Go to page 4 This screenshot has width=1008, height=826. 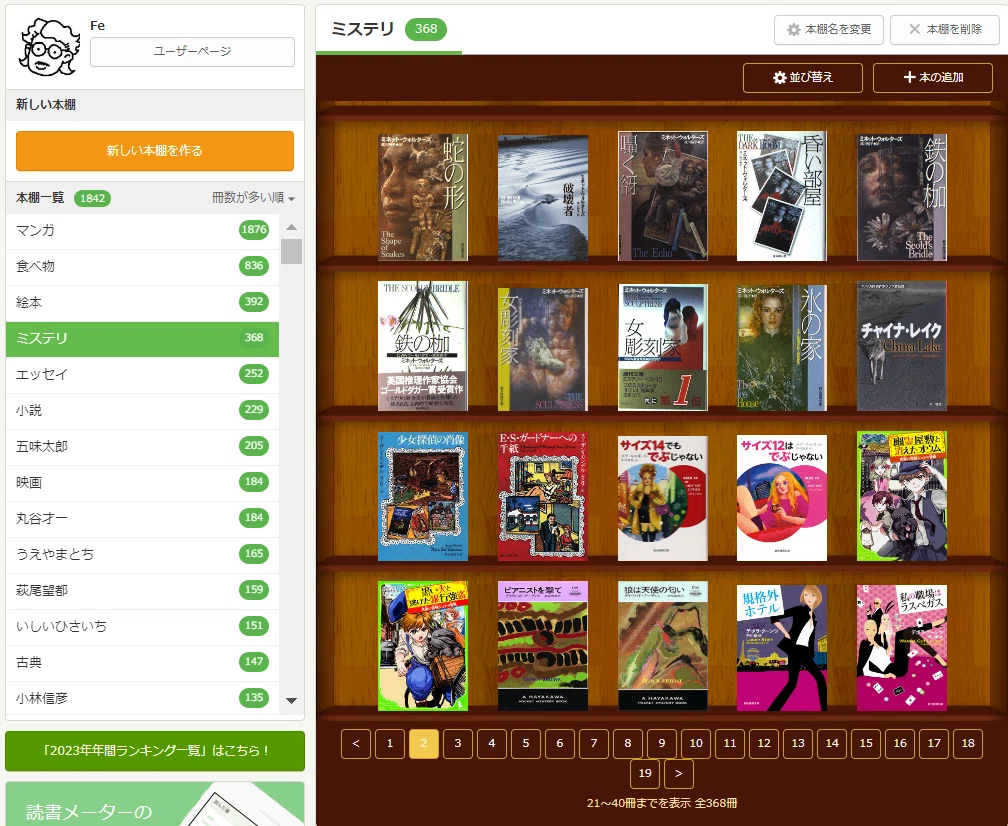tap(492, 744)
